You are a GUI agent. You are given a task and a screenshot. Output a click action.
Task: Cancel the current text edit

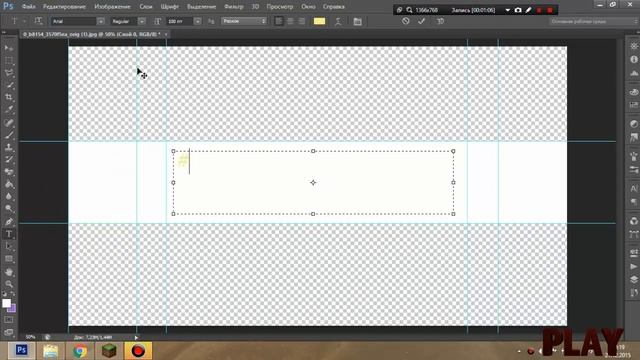405,21
